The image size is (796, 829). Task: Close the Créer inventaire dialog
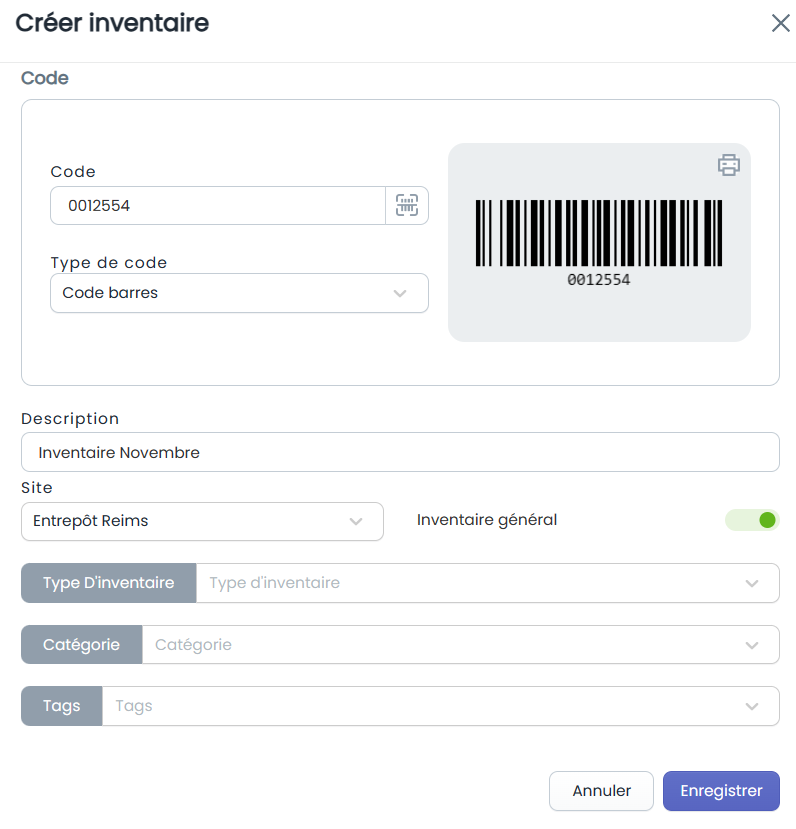780,23
